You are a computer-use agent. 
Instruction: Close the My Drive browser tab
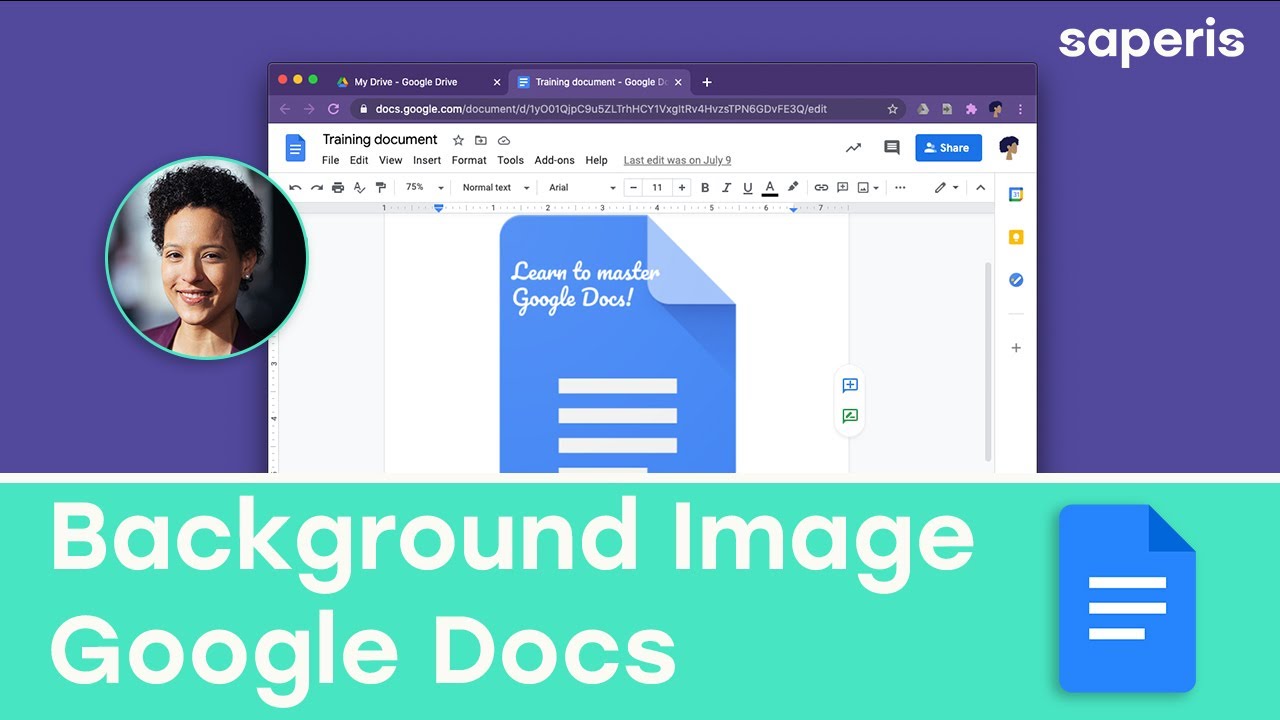(x=497, y=82)
